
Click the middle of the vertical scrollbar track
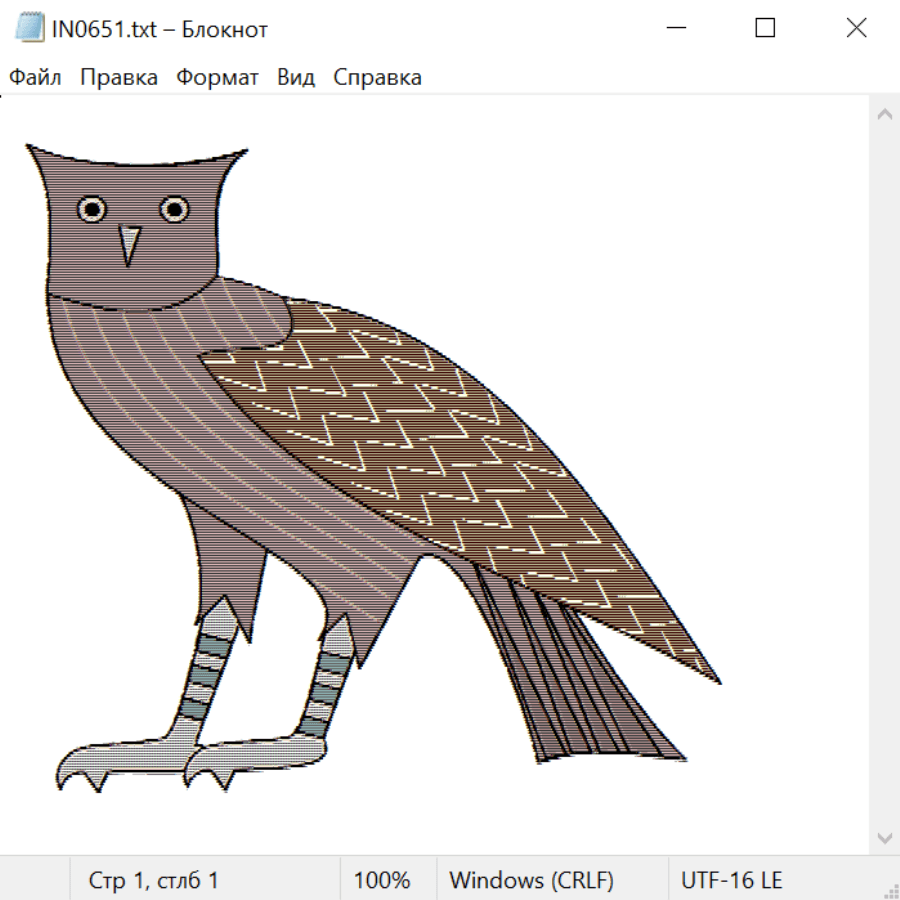tap(884, 475)
